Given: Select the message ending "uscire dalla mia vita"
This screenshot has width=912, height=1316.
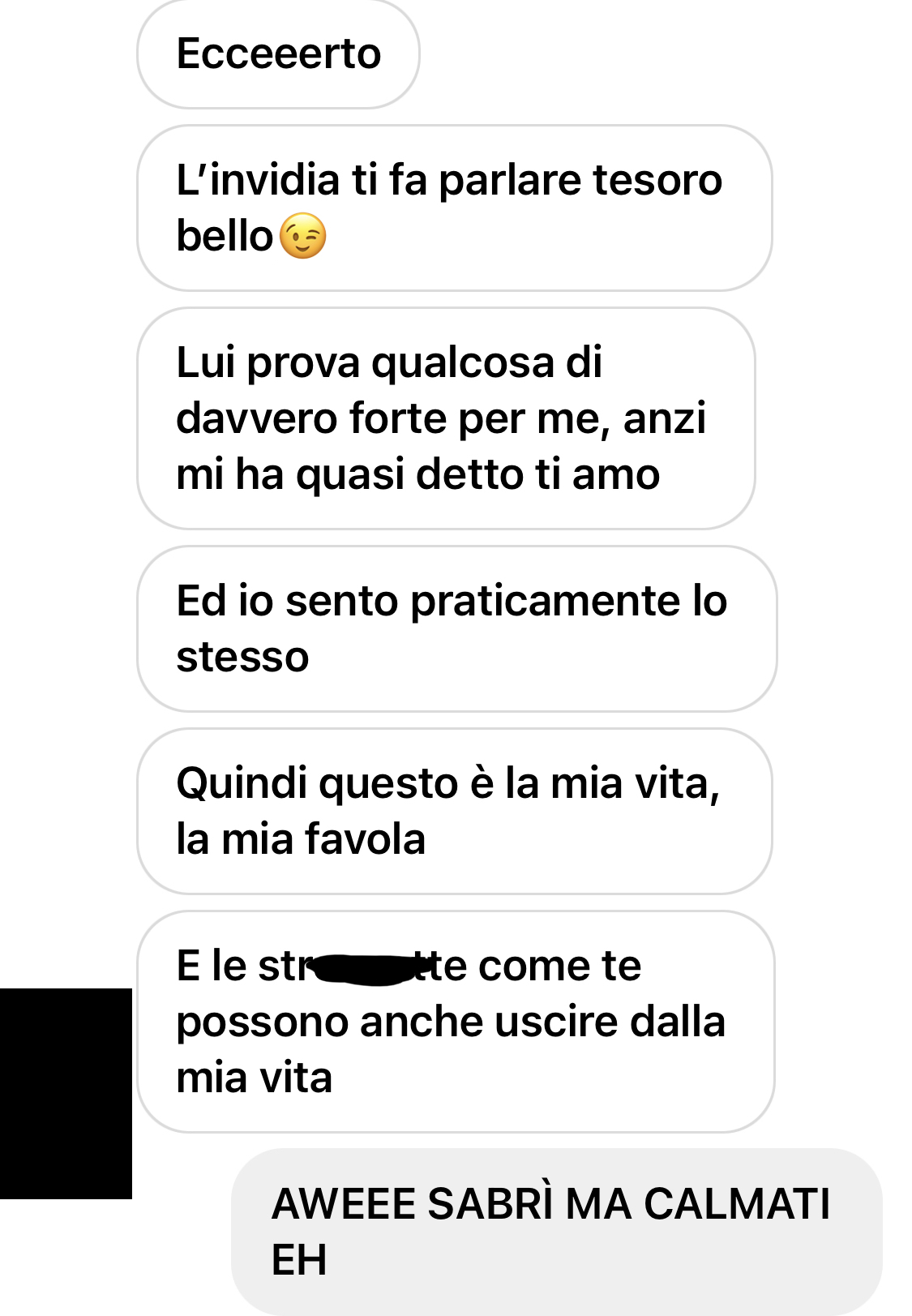Looking at the screenshot, I should point(456,1022).
